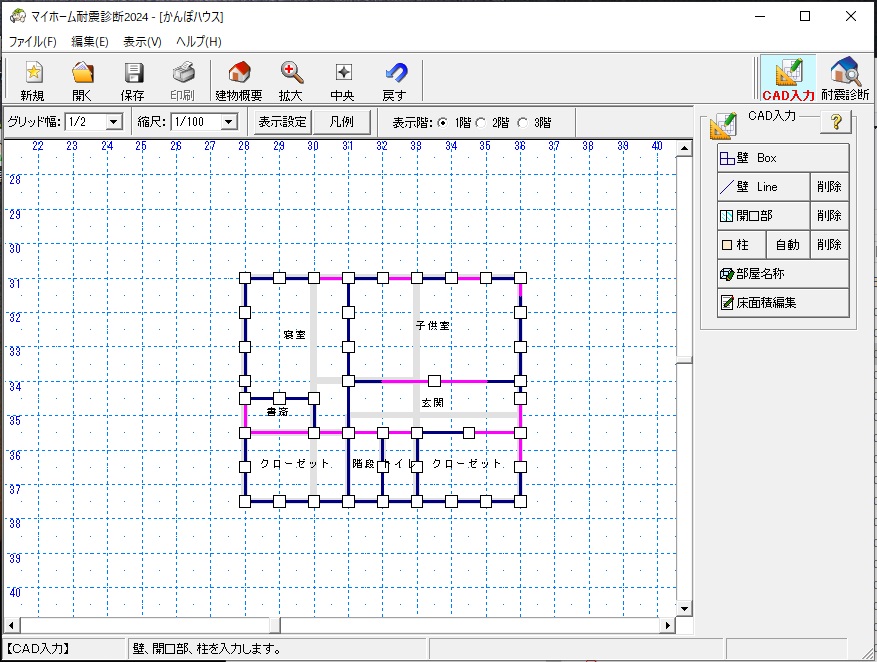Save the project with 保存 icon
Screen dimensions: 877x662
pos(133,80)
